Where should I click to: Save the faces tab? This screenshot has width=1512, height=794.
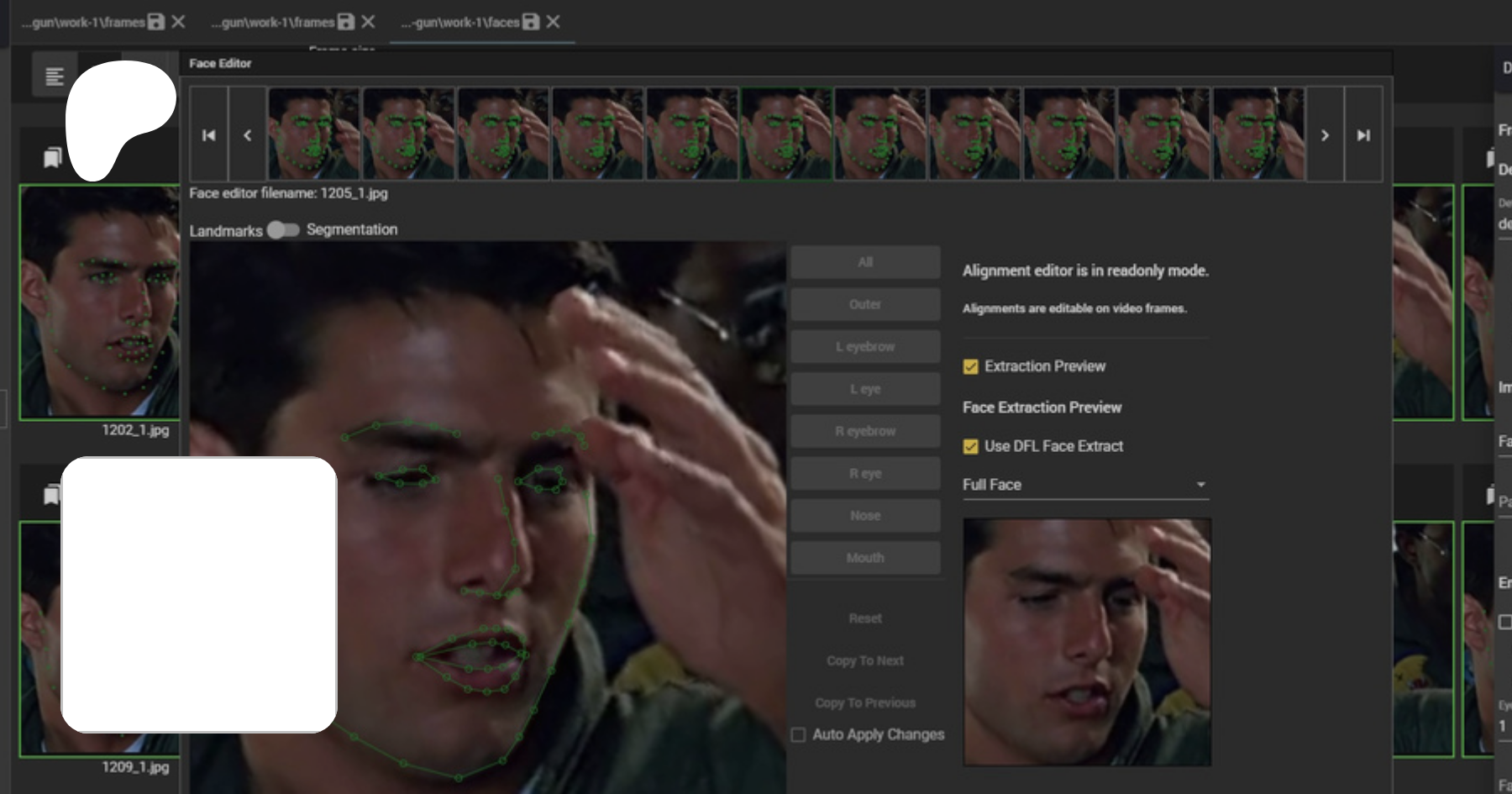point(531,22)
